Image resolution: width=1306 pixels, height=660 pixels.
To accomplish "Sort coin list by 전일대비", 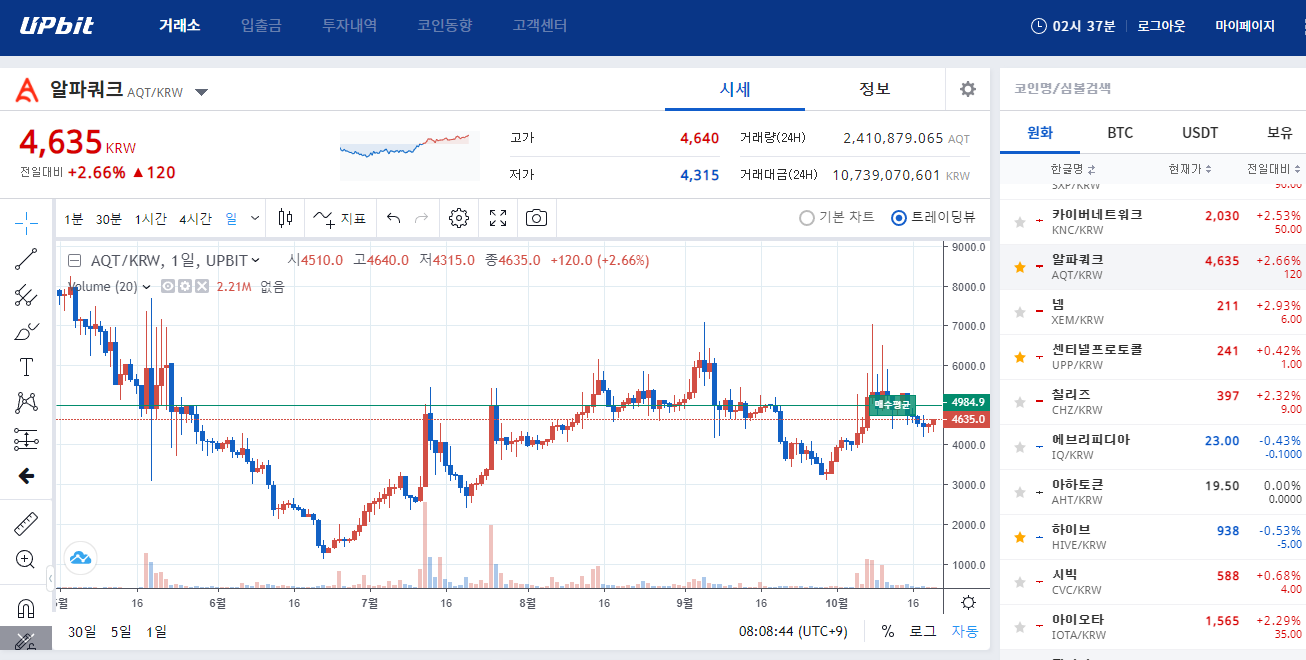I will coord(1274,169).
